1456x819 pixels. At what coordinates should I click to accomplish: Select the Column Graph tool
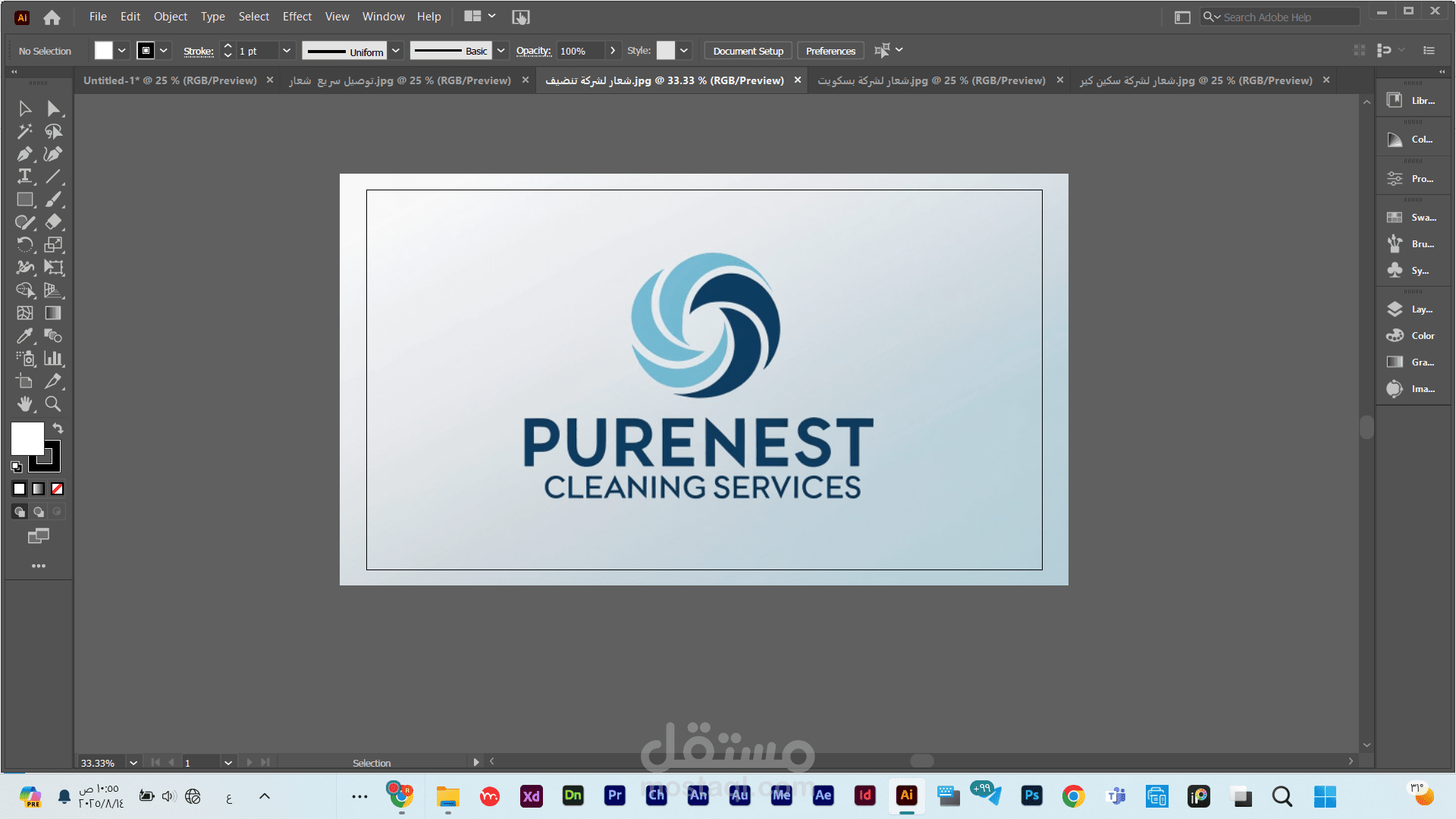(53, 359)
